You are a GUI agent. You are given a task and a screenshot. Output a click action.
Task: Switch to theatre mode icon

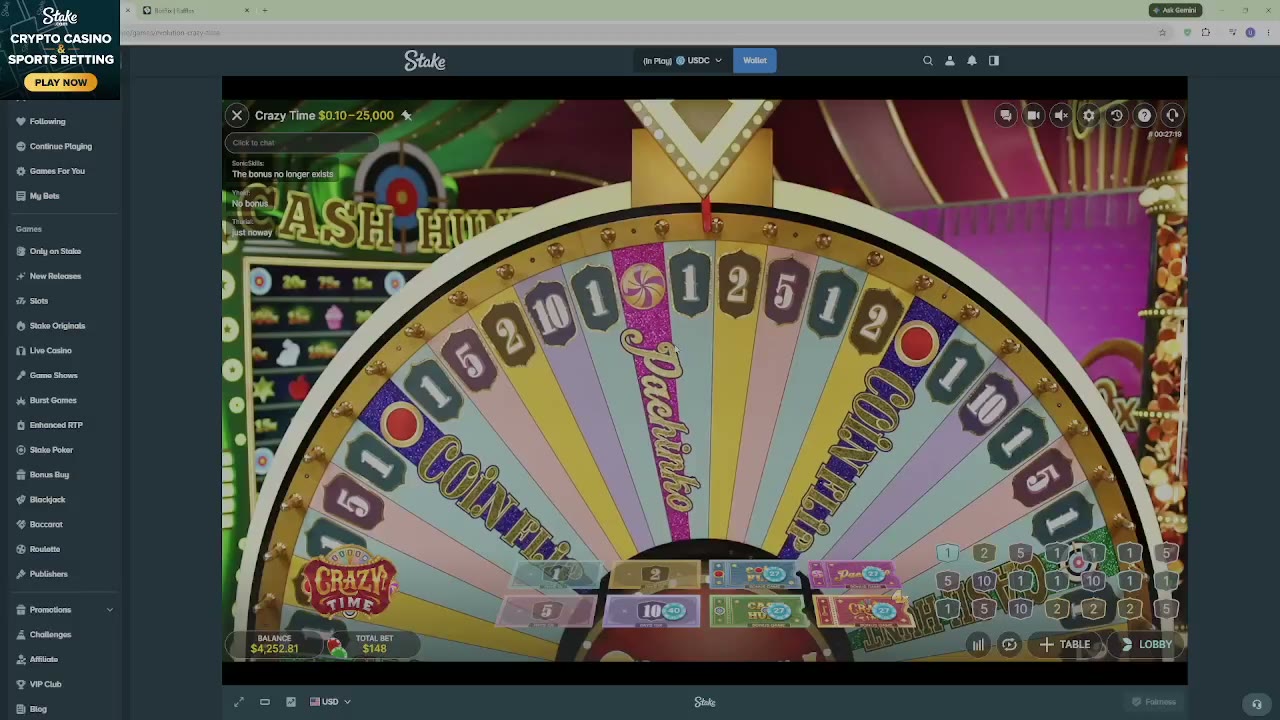coord(265,702)
